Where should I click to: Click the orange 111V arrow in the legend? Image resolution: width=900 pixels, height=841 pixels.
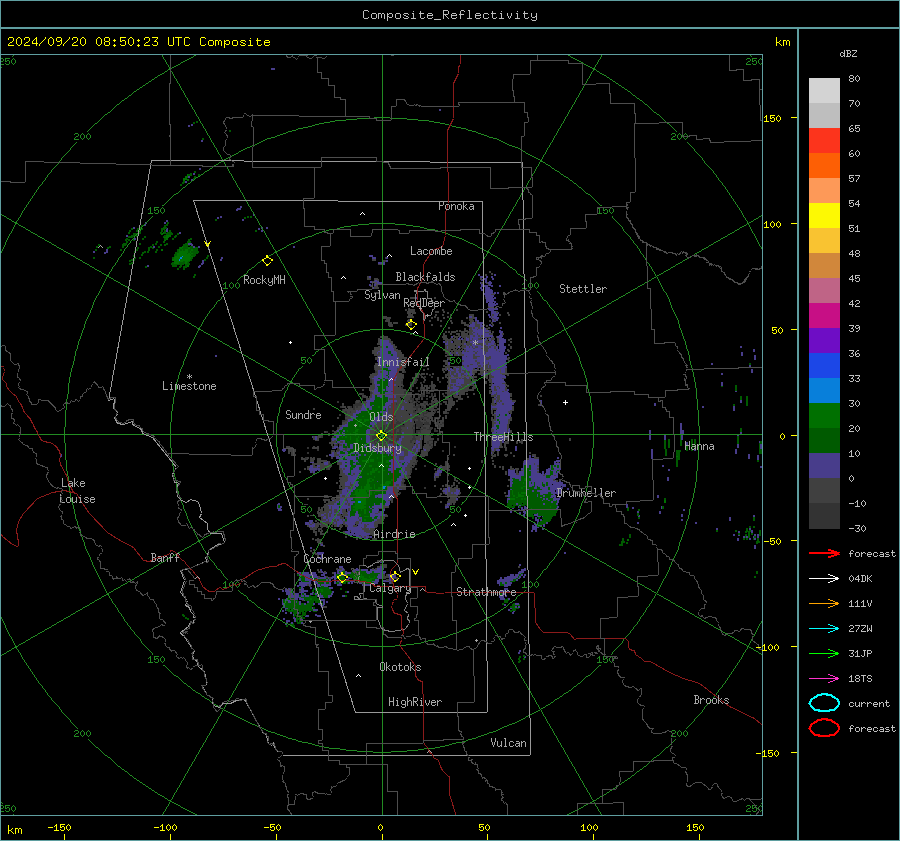(x=824, y=603)
